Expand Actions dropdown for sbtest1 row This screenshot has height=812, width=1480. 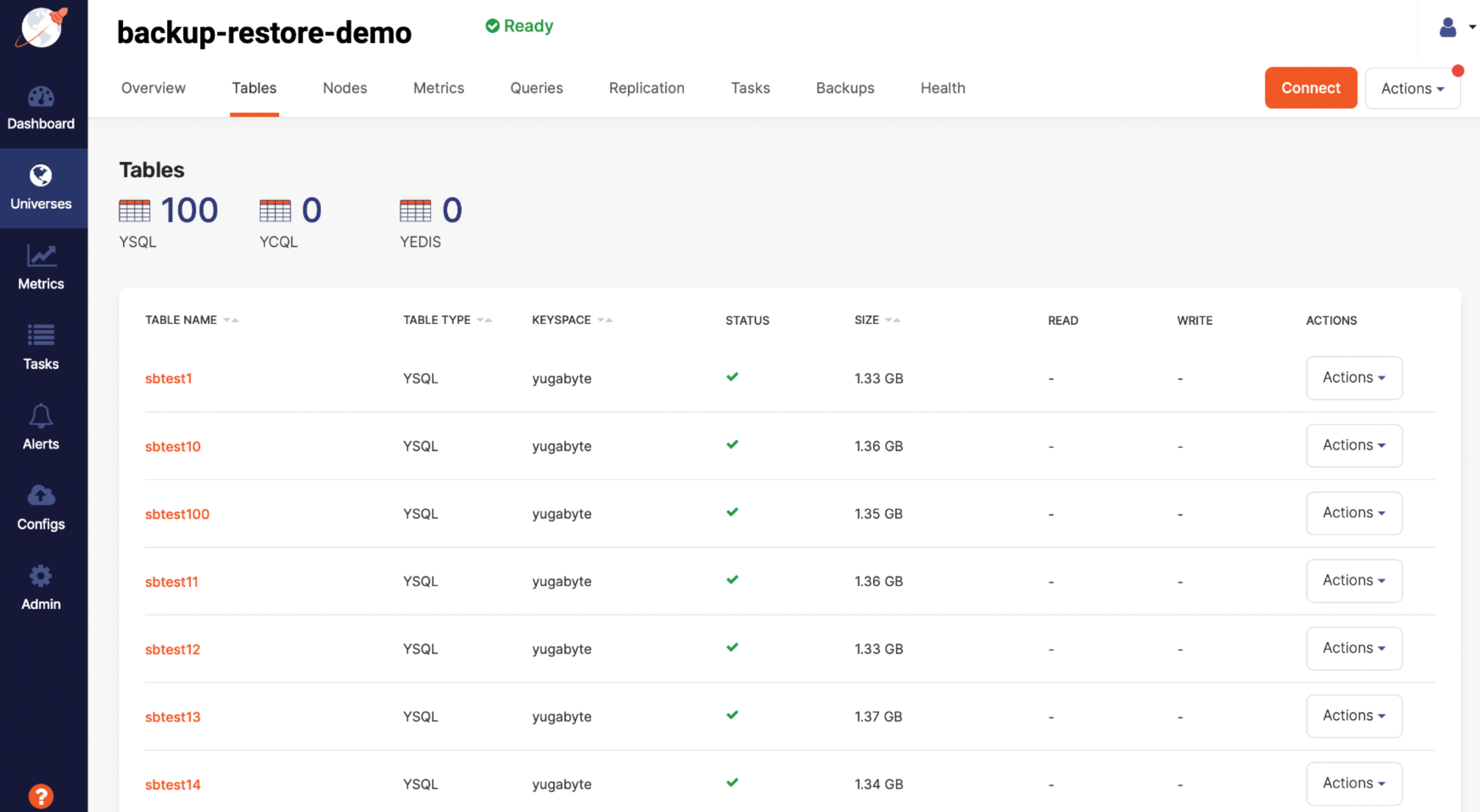[x=1354, y=378]
